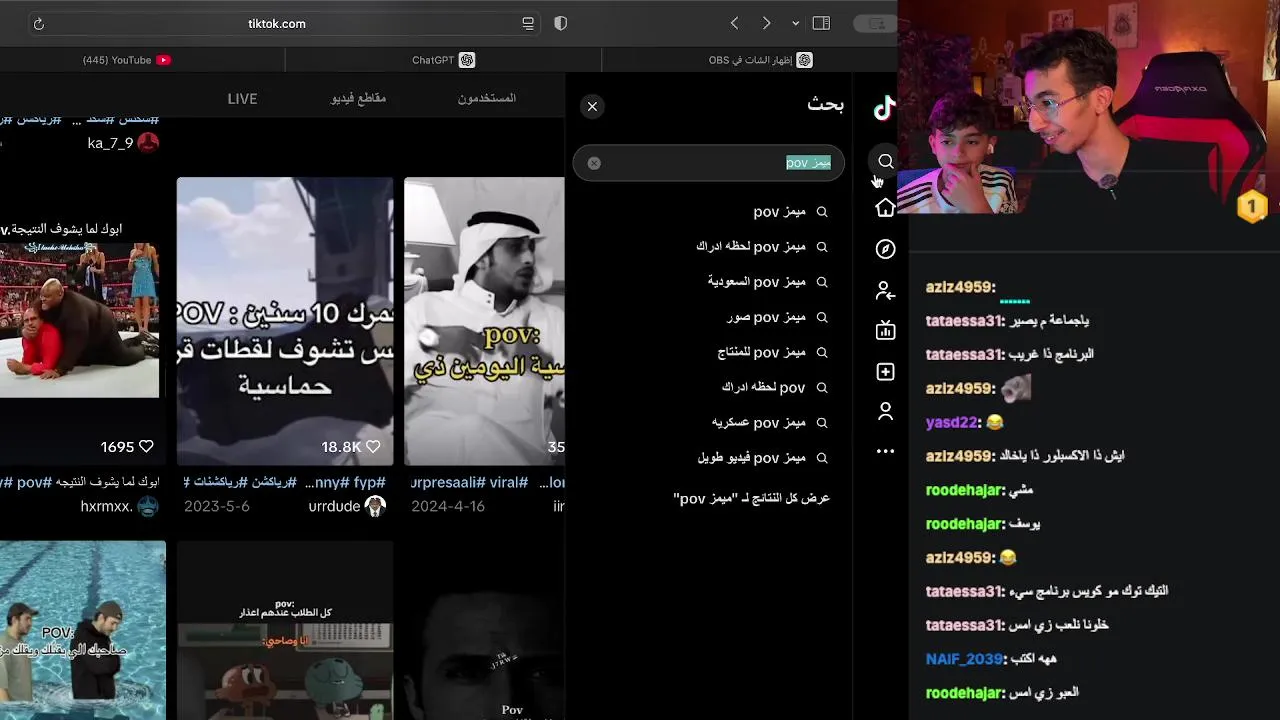
Task: Open the reader view icon in the address bar
Action: (528, 24)
